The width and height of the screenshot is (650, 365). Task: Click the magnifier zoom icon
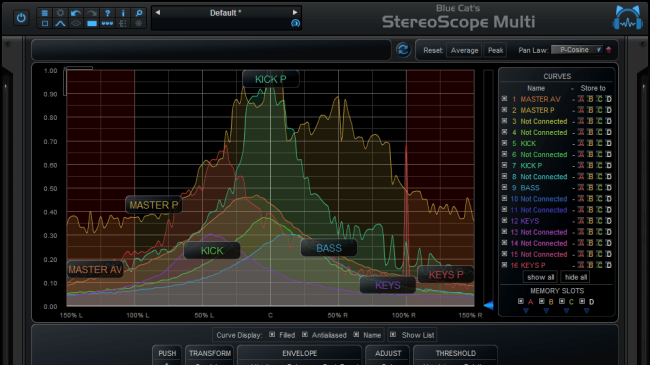coord(139,13)
